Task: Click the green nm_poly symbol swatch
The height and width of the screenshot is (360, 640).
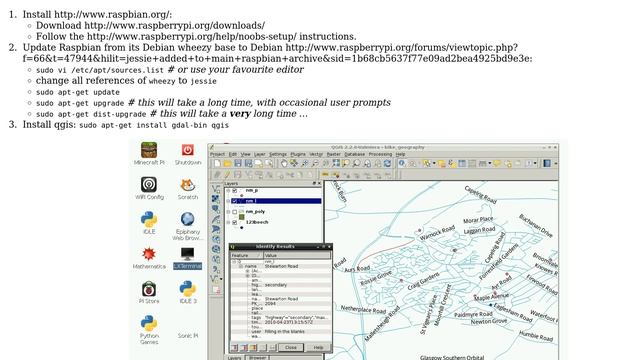Action: coord(241,217)
